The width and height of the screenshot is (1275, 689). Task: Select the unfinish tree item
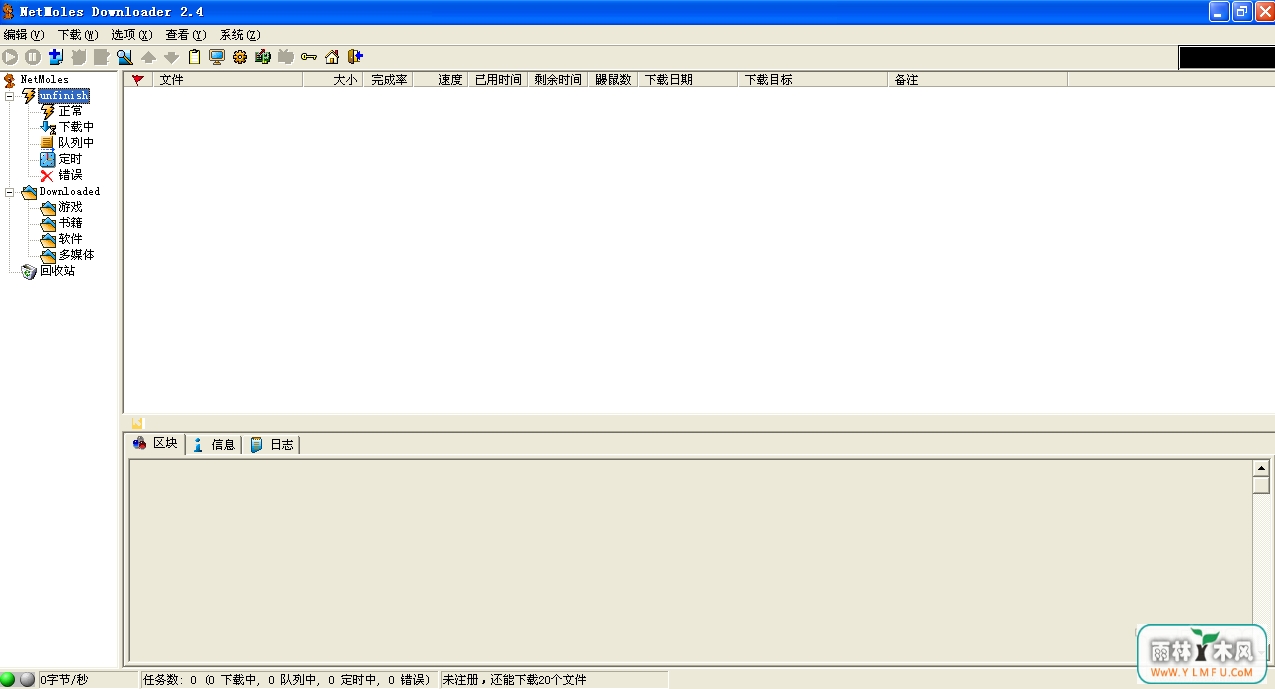(64, 96)
